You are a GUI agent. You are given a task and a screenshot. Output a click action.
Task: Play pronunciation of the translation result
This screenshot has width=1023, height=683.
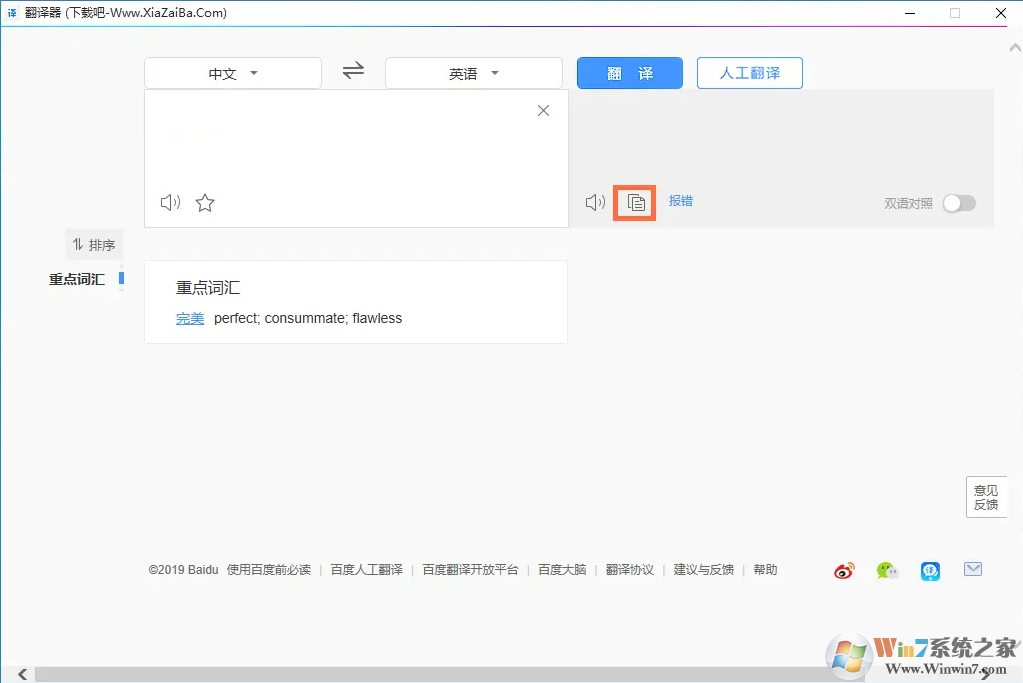pos(594,201)
